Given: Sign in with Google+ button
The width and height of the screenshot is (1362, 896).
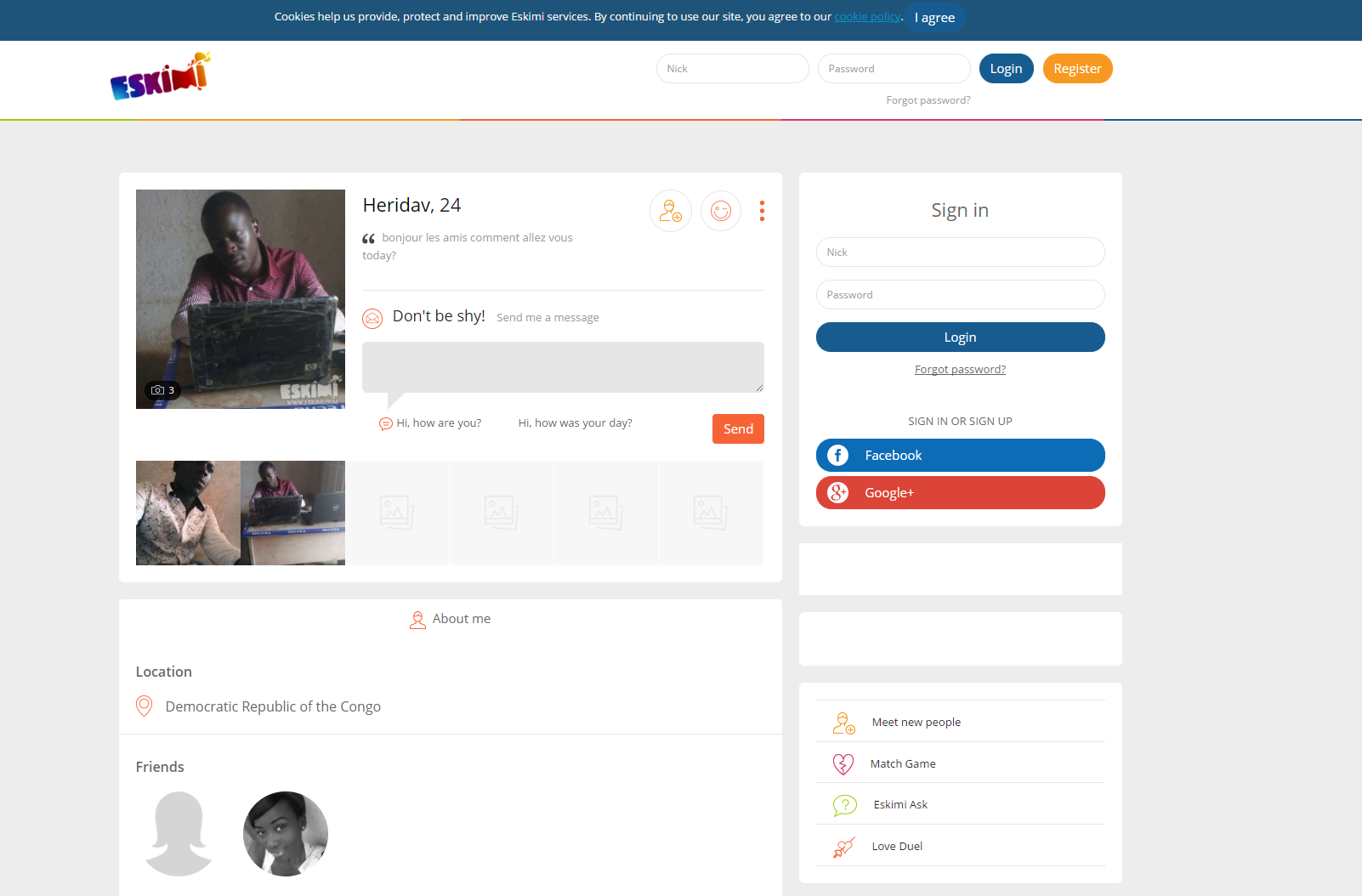Looking at the screenshot, I should (960, 493).
